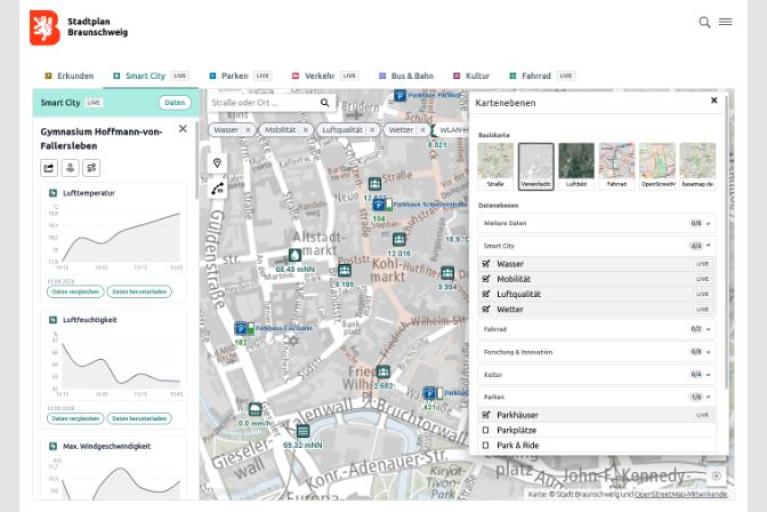Uncheck the Wasser layer checkbox
The width and height of the screenshot is (767, 512).
pos(486,264)
